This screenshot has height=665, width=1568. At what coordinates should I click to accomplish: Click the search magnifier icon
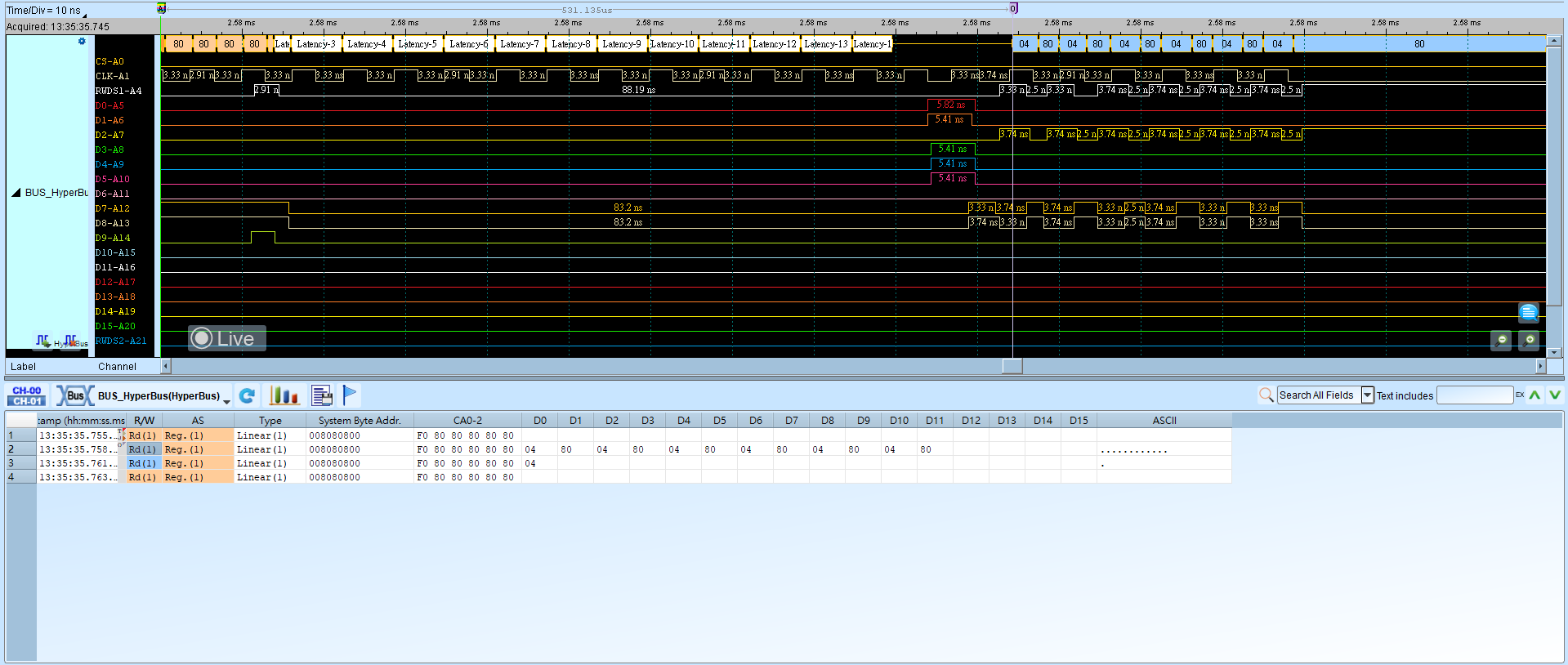click(x=1266, y=395)
